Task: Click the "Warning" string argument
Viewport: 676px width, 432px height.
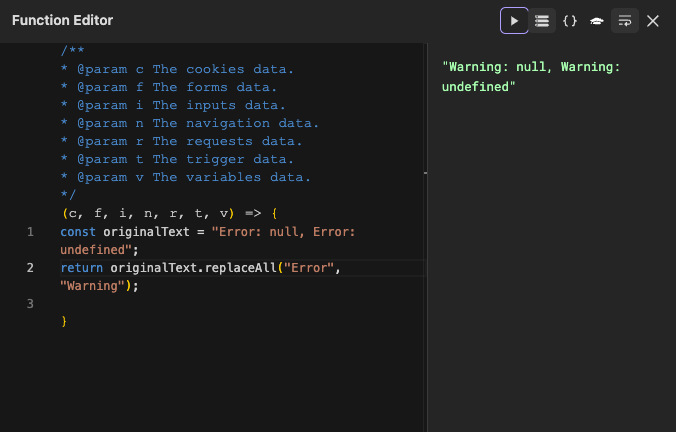Action: click(92, 286)
